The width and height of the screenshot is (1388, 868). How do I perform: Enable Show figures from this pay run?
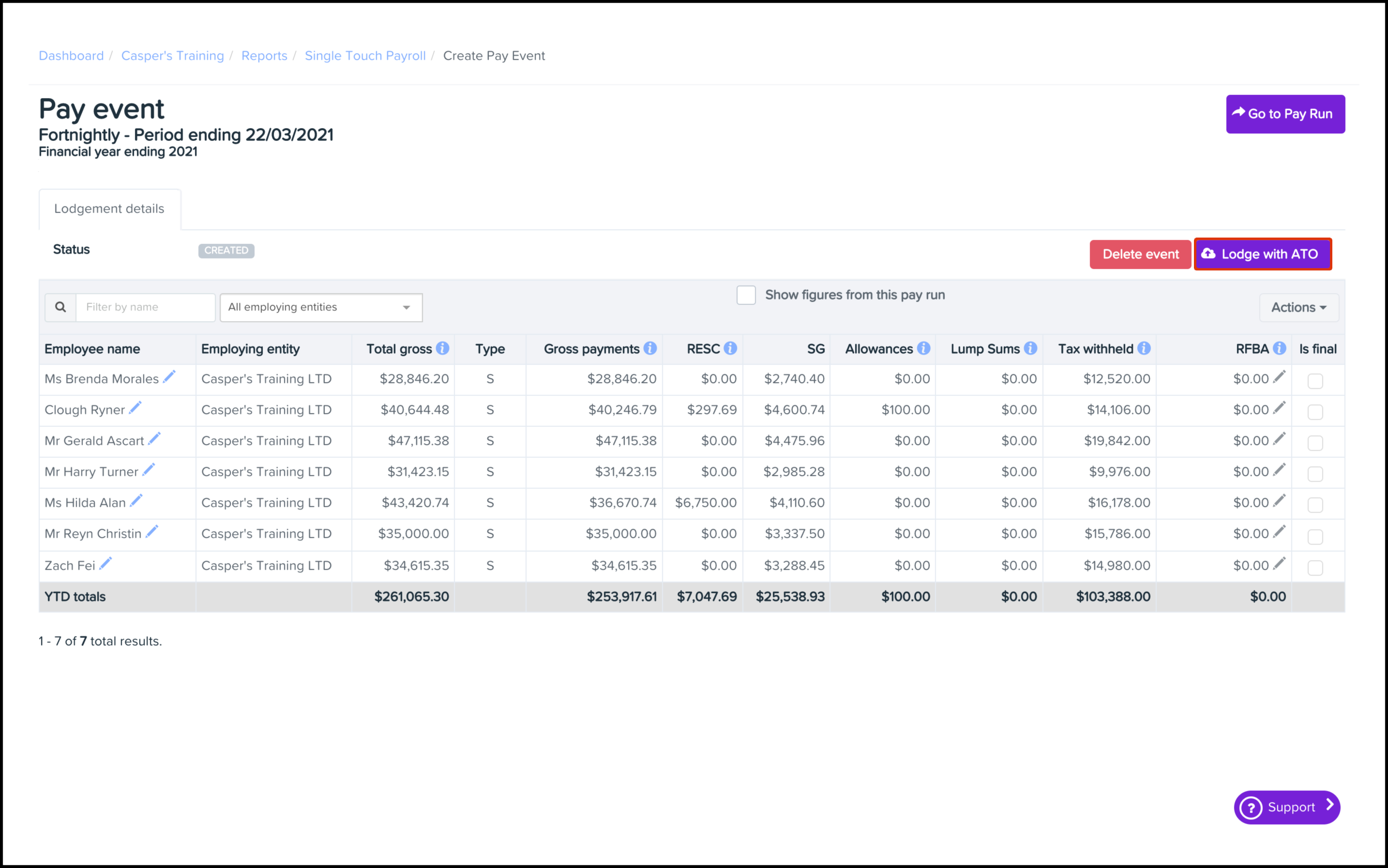[746, 295]
